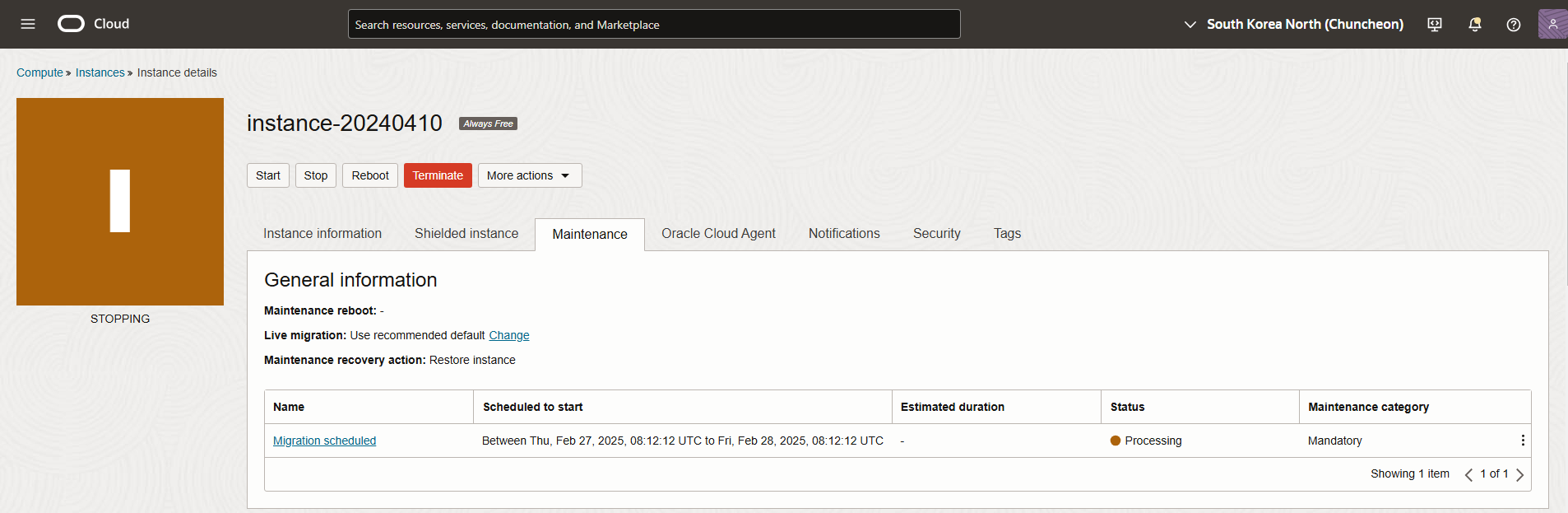This screenshot has width=1568, height=513.
Task: Focus the resources search field
Action: tap(654, 24)
